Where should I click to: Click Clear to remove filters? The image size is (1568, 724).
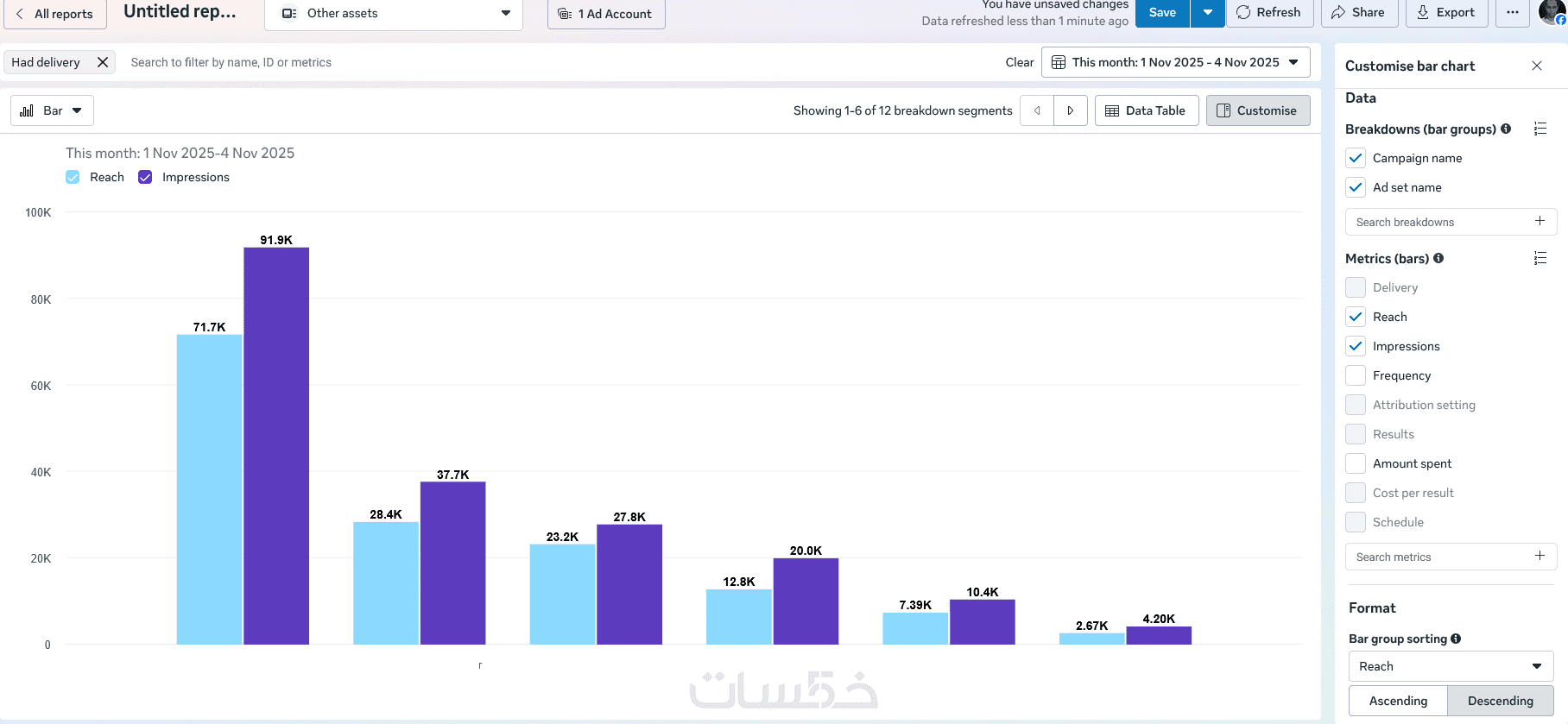[1020, 62]
